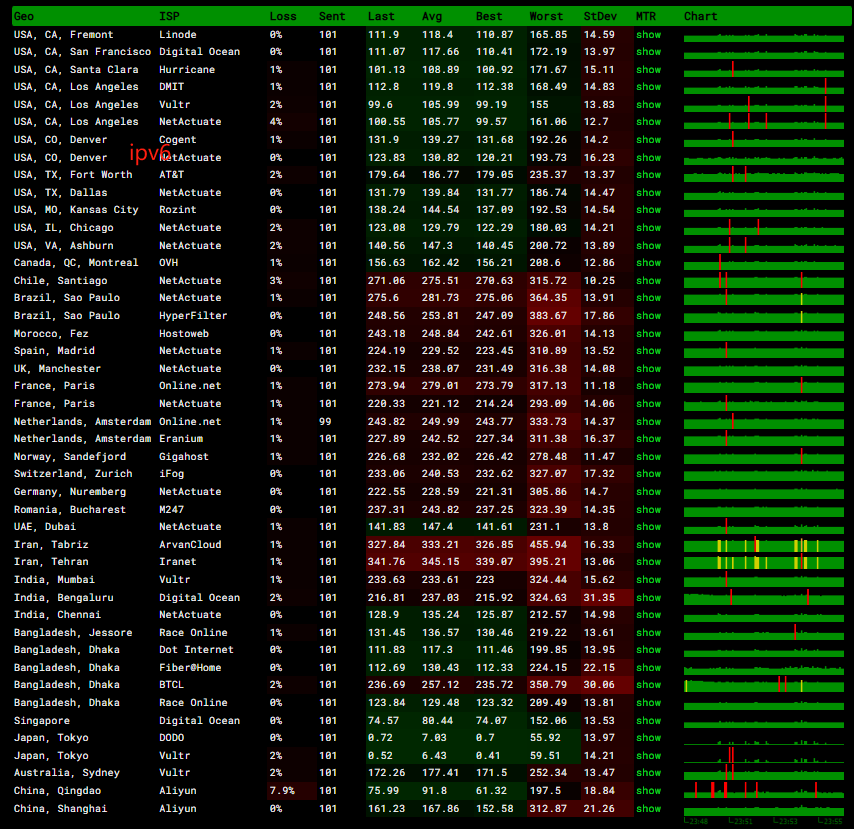Click the ISP column header
Viewport: 854px width, 829px height.
point(169,16)
